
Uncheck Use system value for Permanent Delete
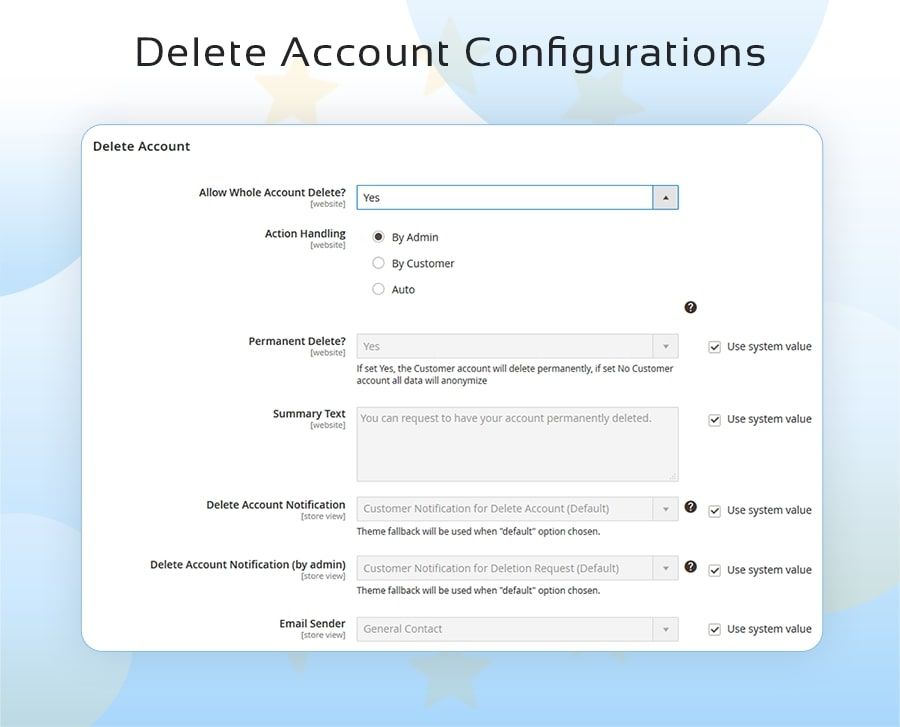714,347
